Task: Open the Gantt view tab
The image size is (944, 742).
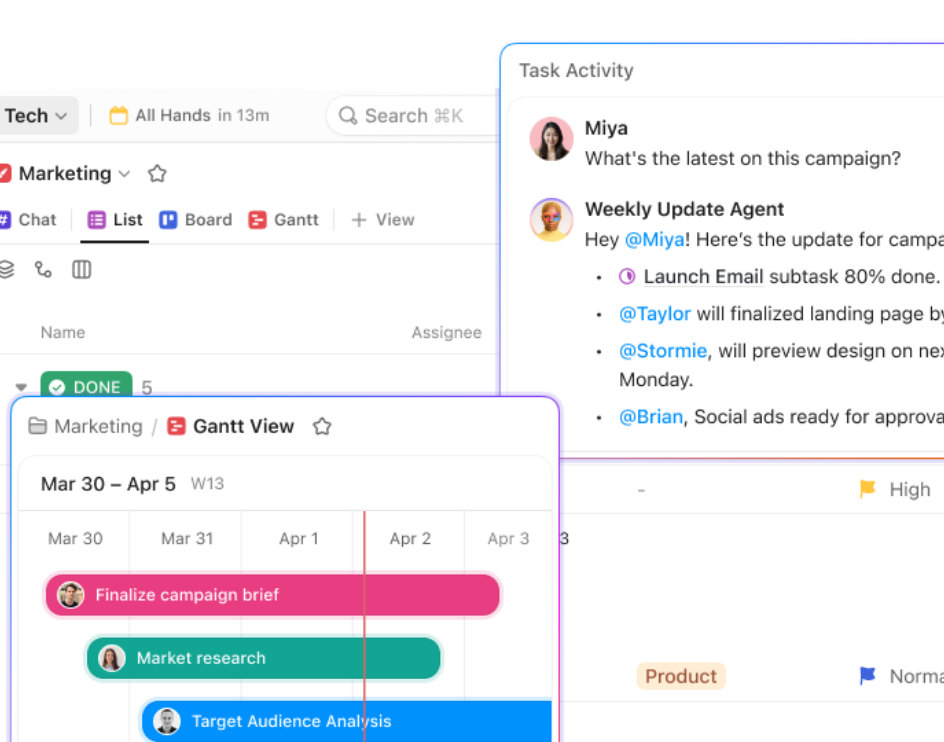Action: tap(284, 220)
